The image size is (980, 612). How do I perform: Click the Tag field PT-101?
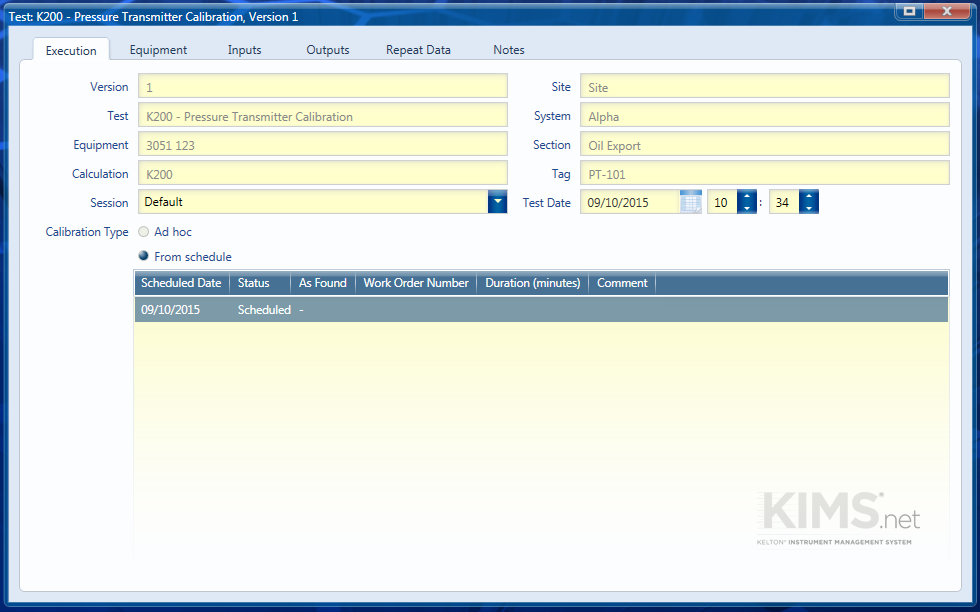tap(764, 173)
